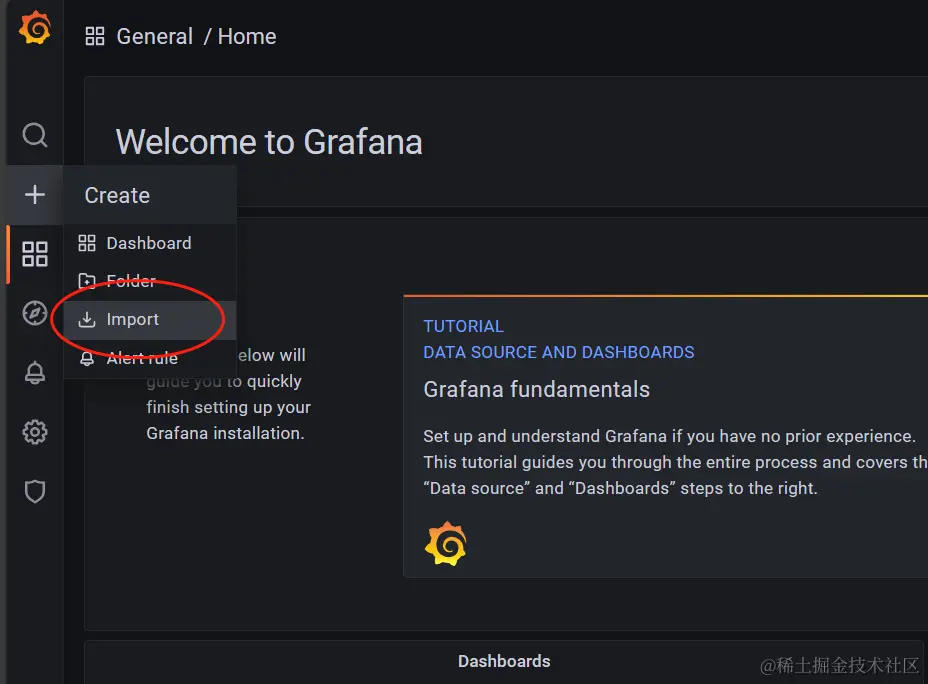Viewport: 928px width, 684px height.
Task: Click the TUTORIAL label text
Action: [x=463, y=326]
